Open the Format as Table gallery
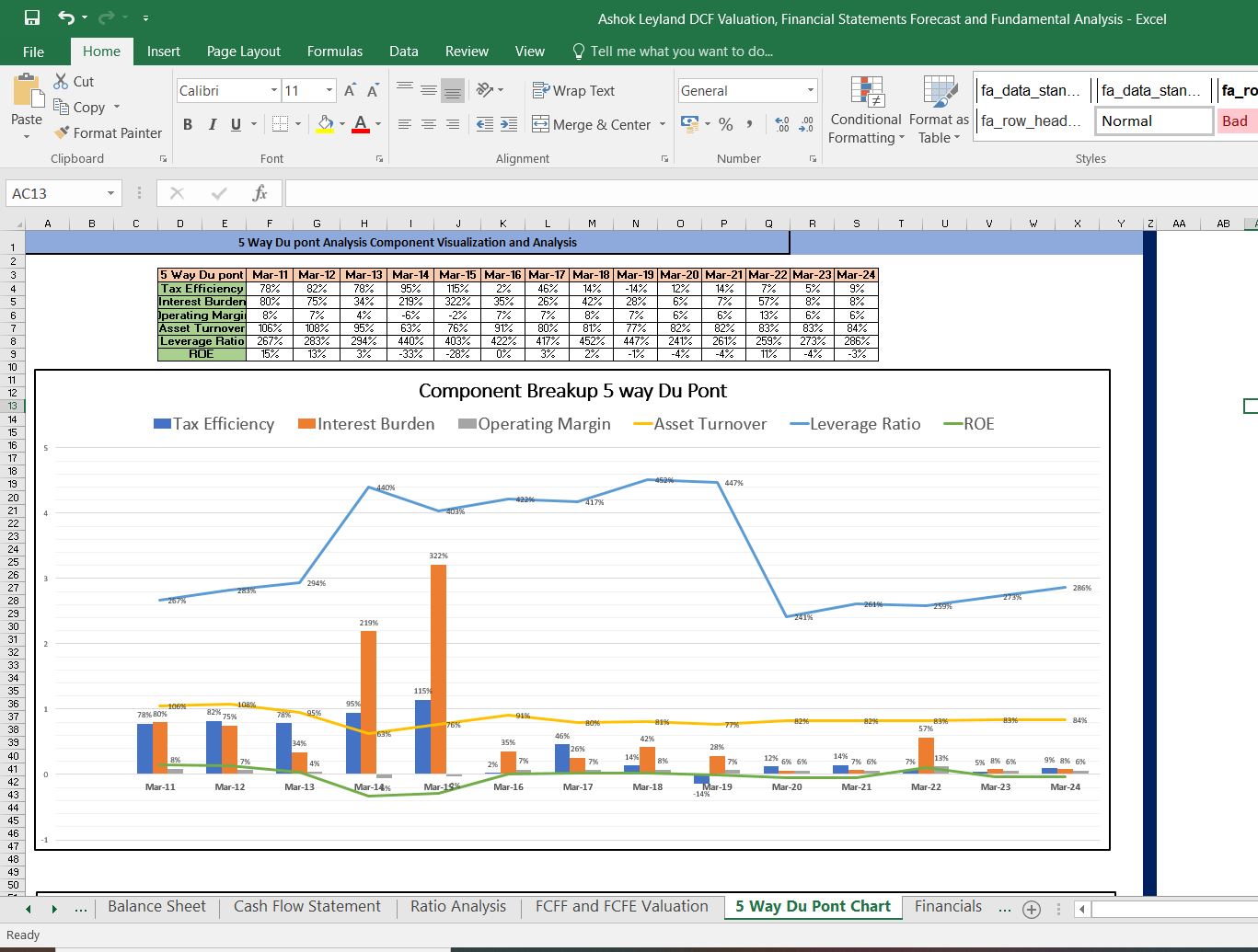The height and width of the screenshot is (952, 1258). tap(939, 110)
